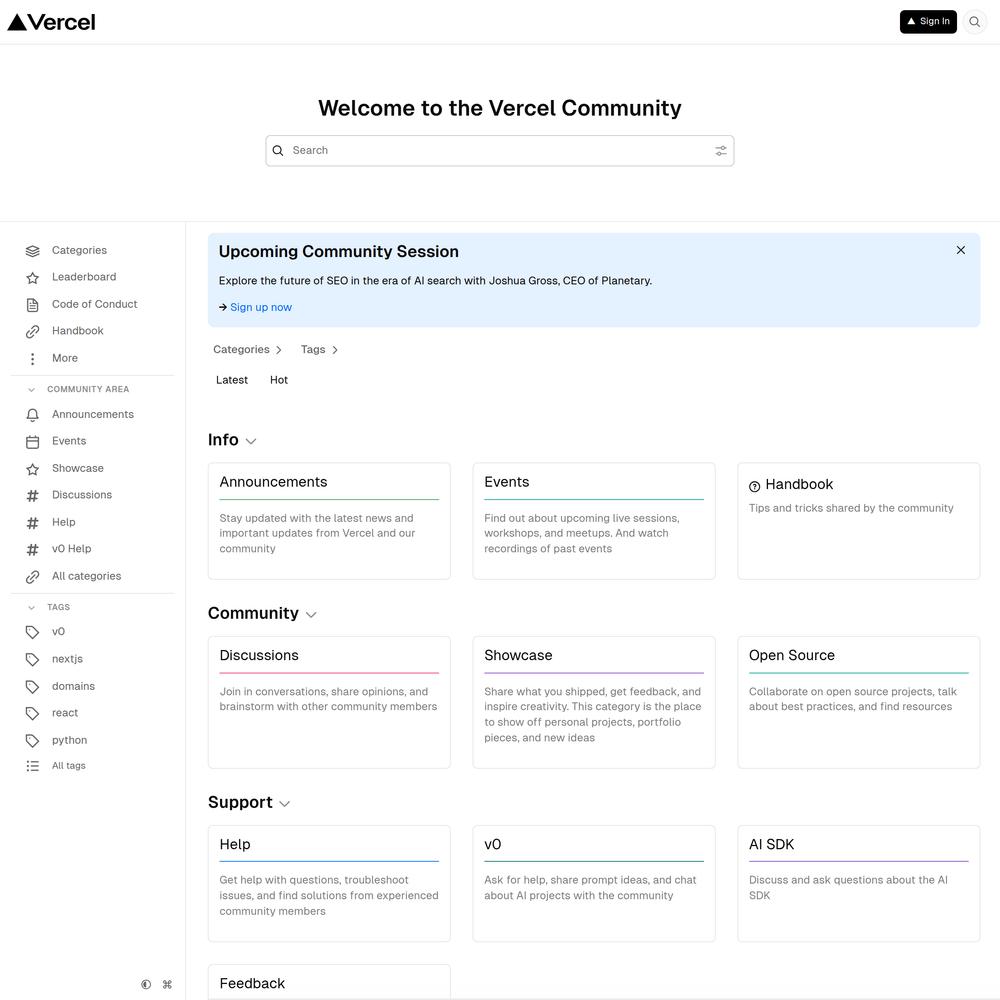Open the Open Source category card
Screen dimensions: 1000x1000
[x=858, y=702]
